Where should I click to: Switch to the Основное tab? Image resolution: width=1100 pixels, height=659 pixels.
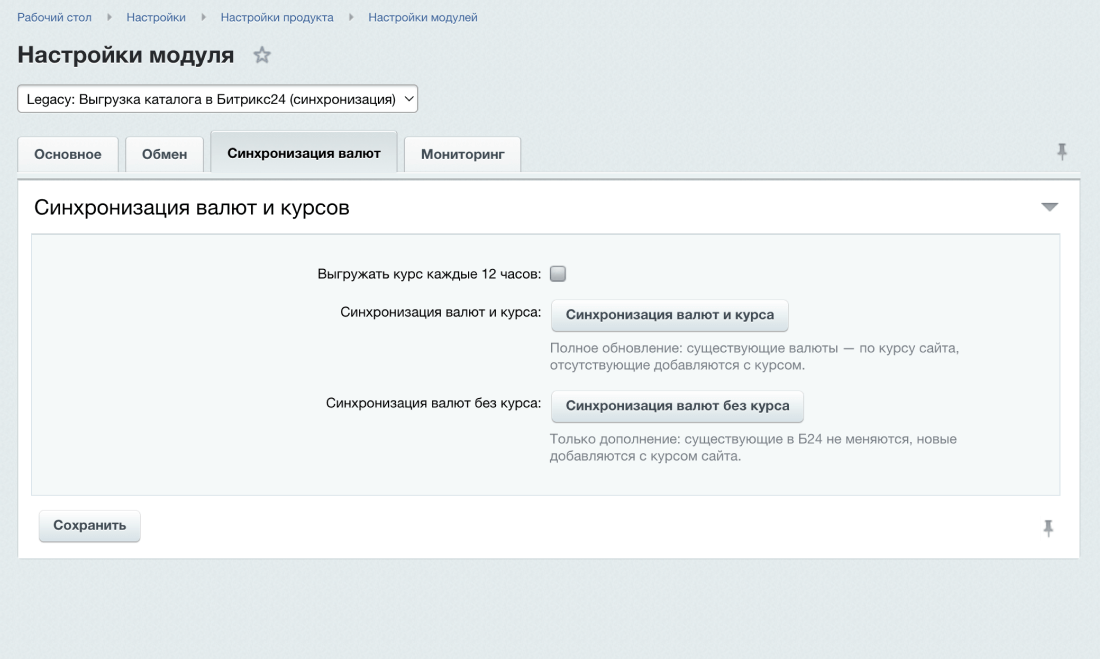(x=68, y=155)
